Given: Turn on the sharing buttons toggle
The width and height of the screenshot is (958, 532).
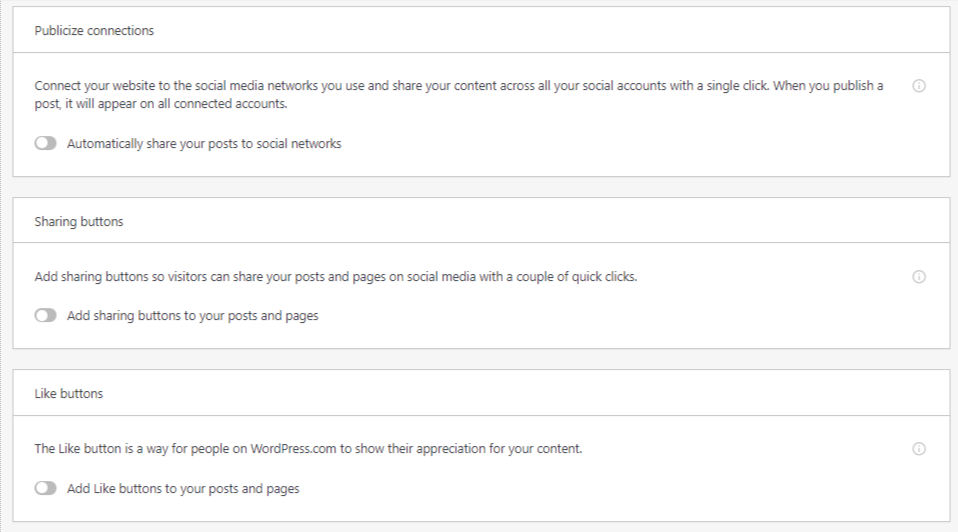Looking at the screenshot, I should (45, 315).
